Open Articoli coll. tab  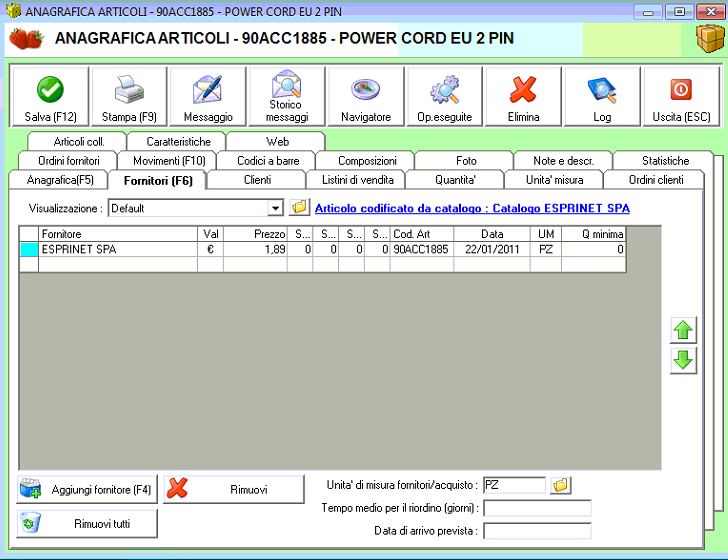click(78, 142)
